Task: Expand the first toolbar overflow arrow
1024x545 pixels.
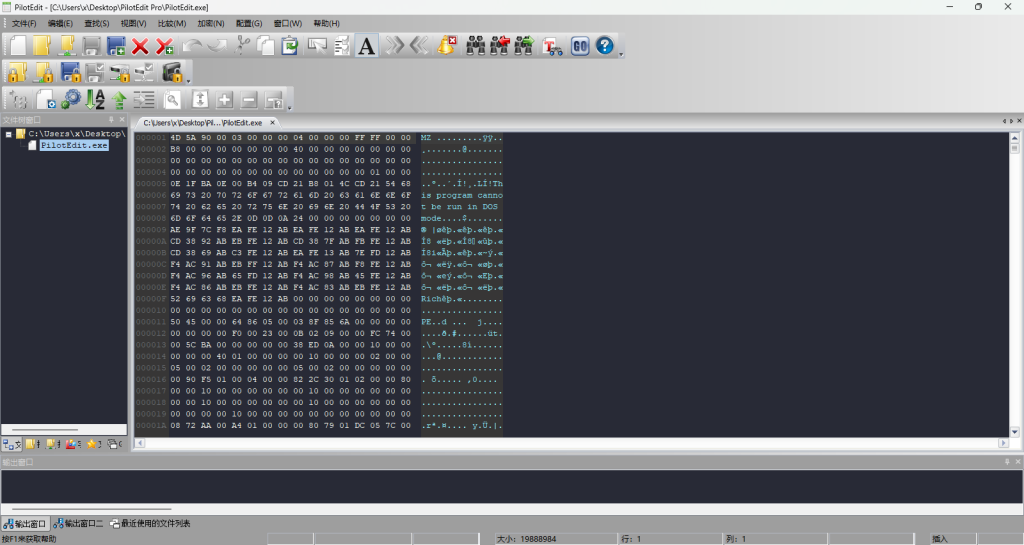Action: click(x=621, y=55)
